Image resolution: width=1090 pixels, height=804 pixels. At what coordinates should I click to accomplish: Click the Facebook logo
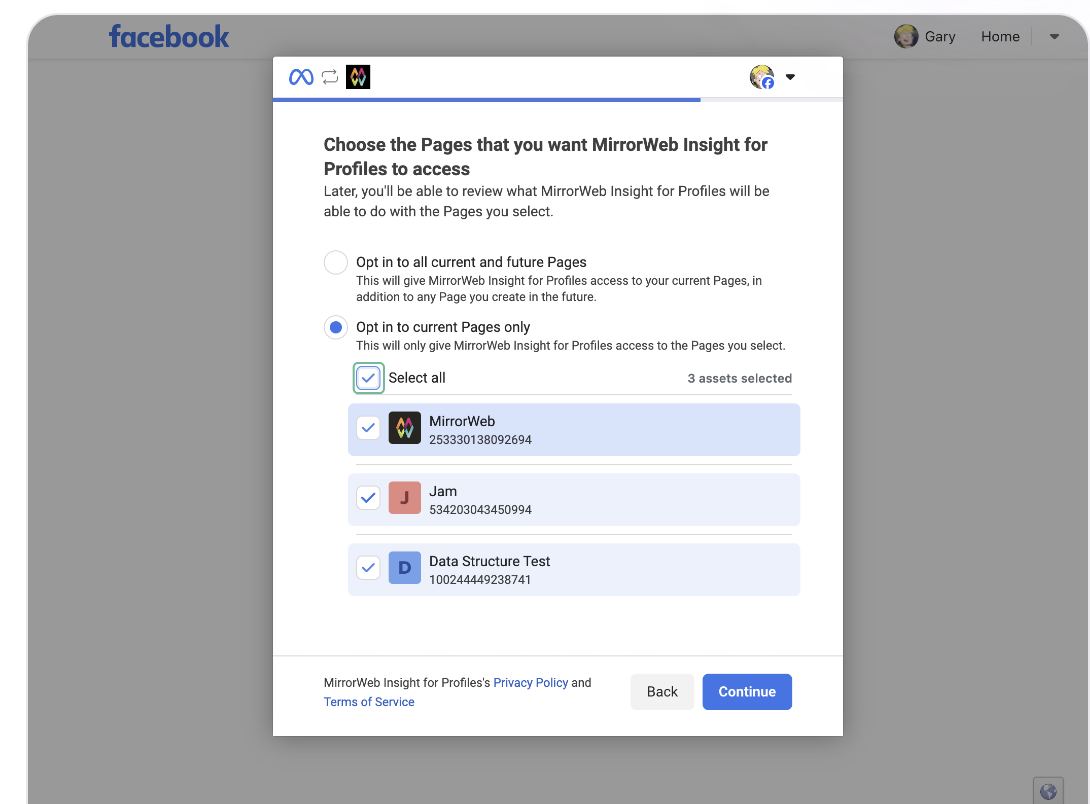click(x=169, y=37)
